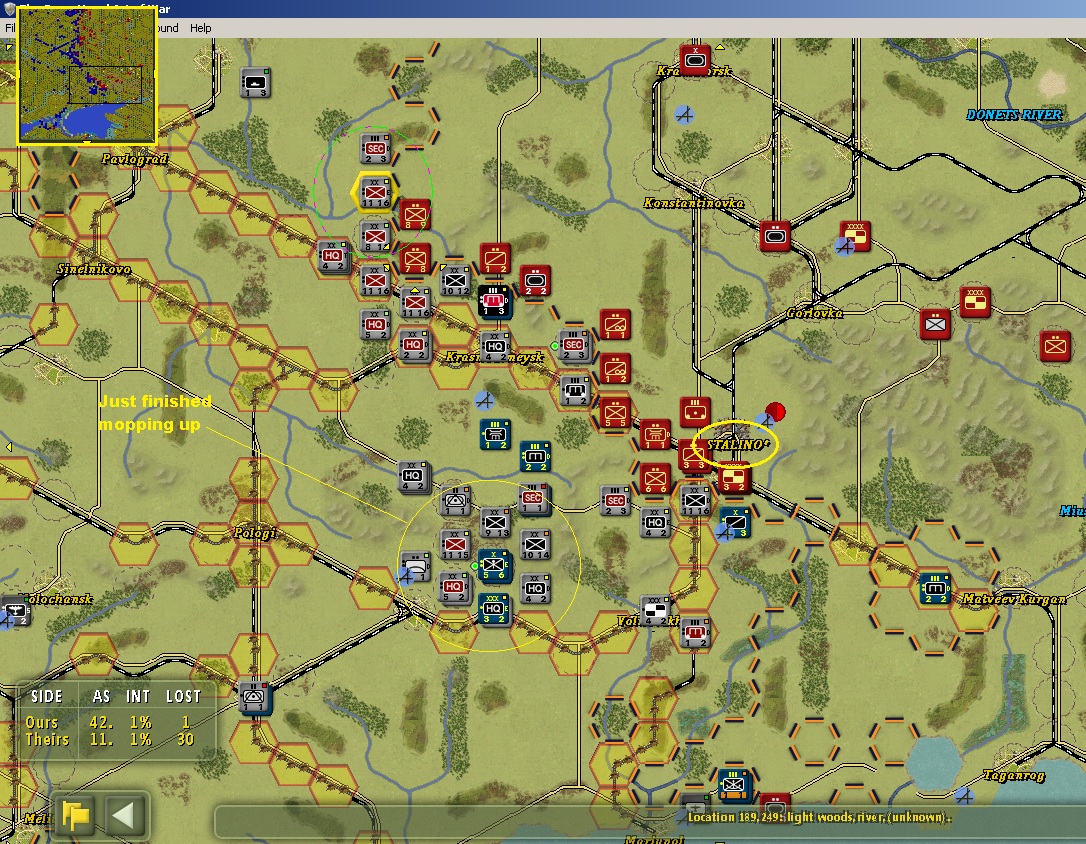Select the blue brigade unit 5-6
Image resolution: width=1086 pixels, height=844 pixels.
click(495, 566)
